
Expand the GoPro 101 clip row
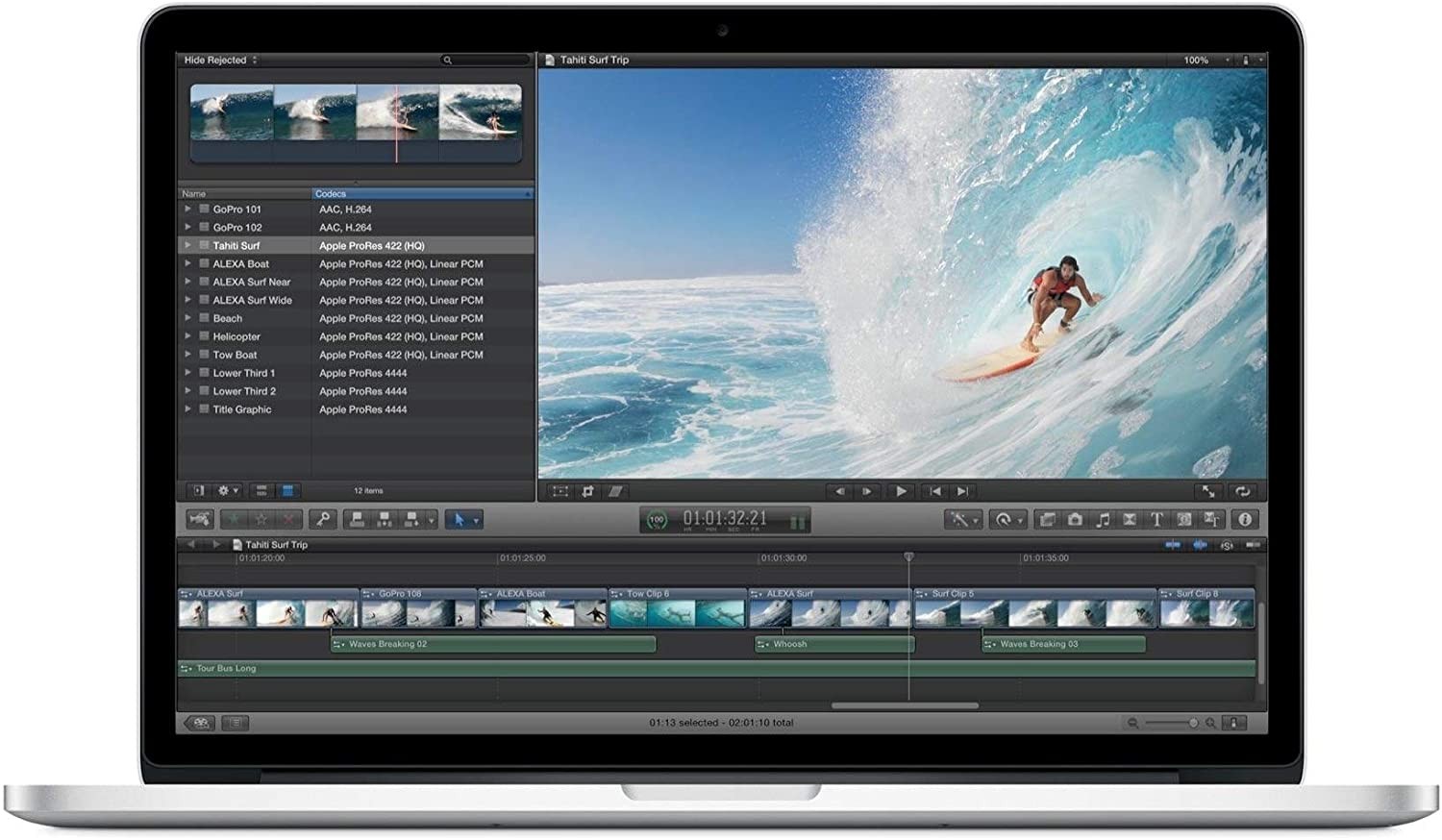coord(187,209)
